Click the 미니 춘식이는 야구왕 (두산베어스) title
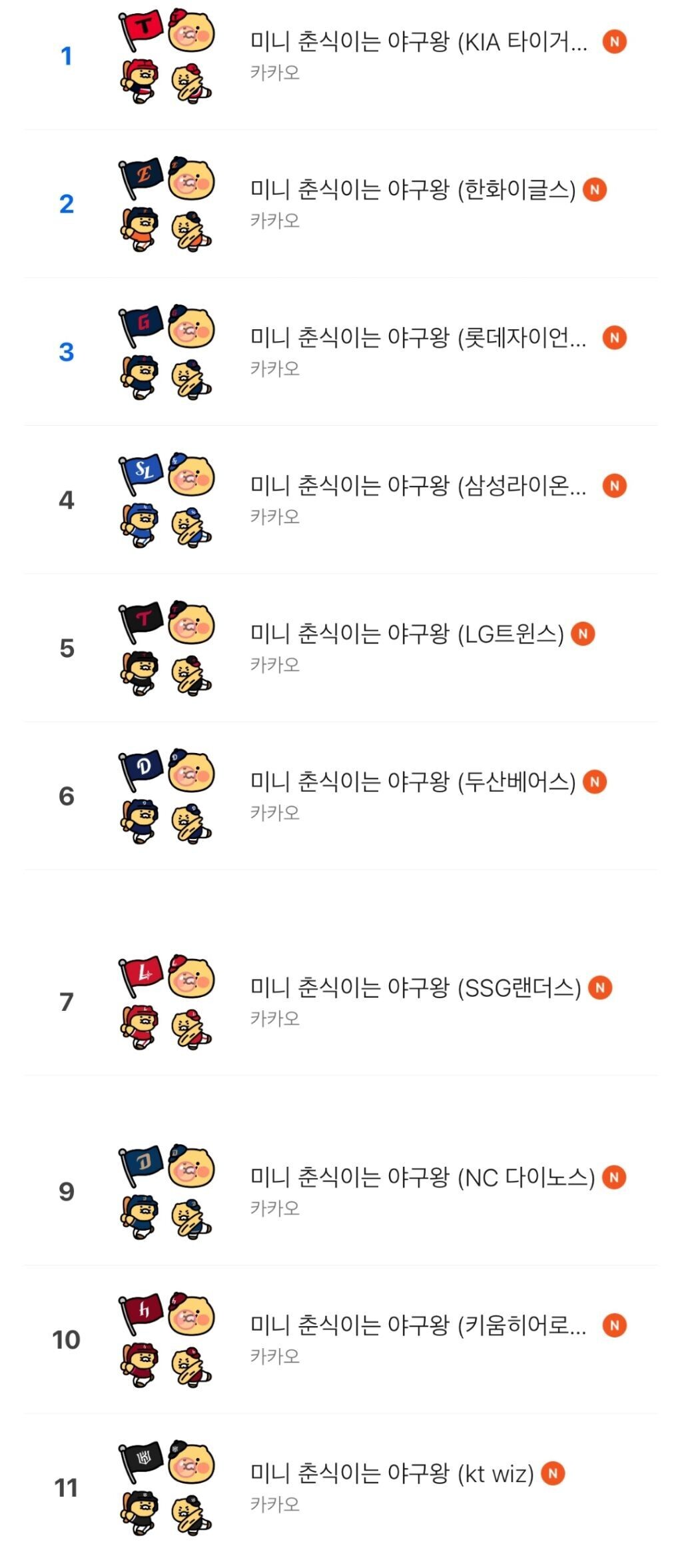This screenshot has width=682, height=1568. pyautogui.click(x=412, y=782)
